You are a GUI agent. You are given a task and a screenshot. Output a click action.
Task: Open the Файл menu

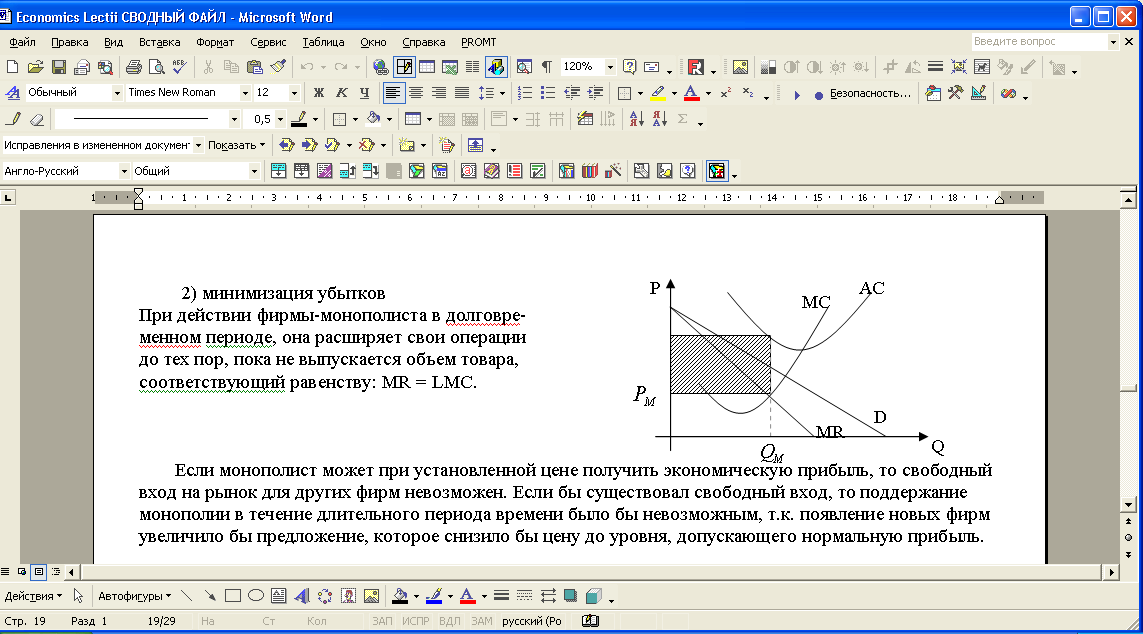click(22, 42)
